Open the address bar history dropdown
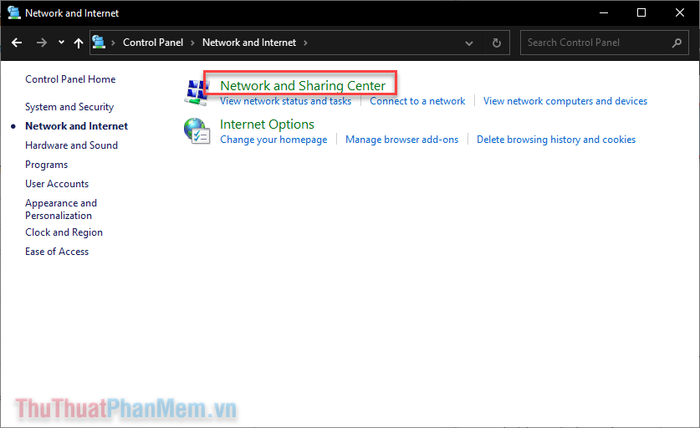The image size is (700, 428). 469,43
